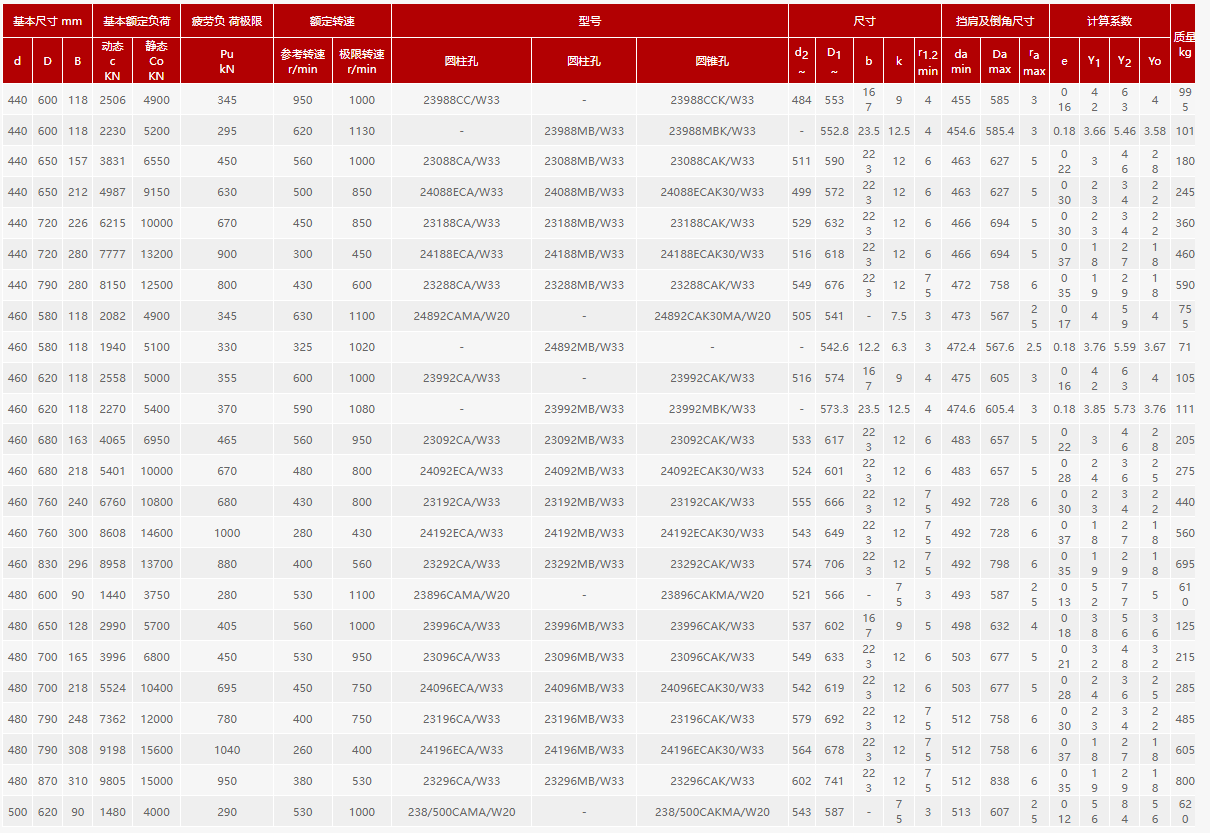Screen dimensions: 1210x833
Task: Select the 质量 kg column header
Action: (1184, 44)
